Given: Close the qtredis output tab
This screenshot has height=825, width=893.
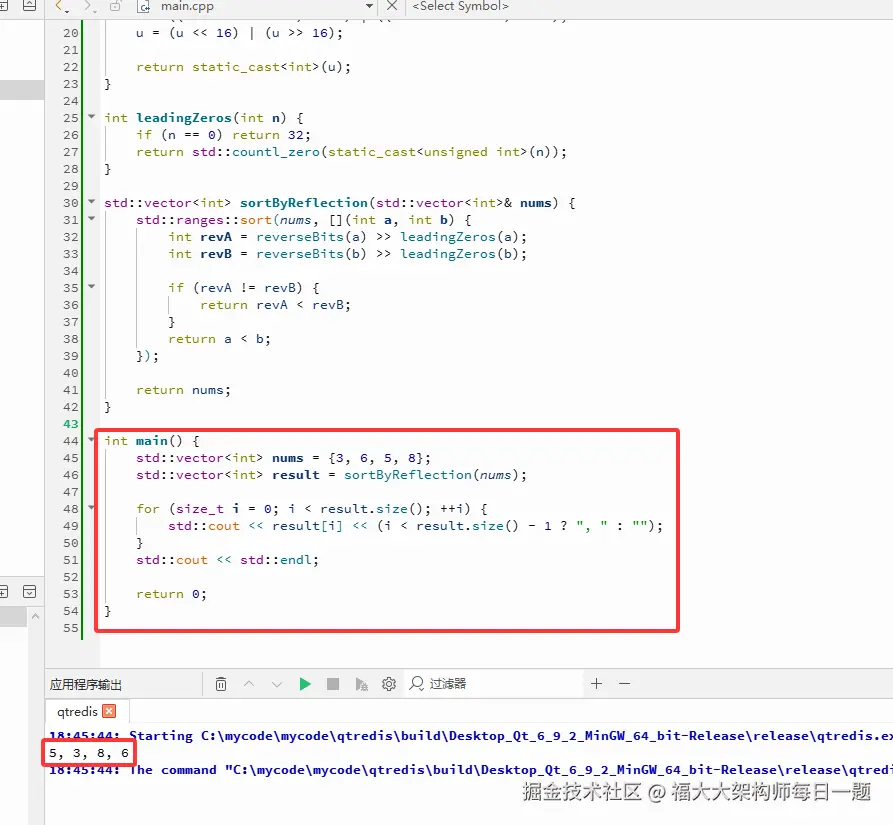Looking at the screenshot, I should [109, 711].
